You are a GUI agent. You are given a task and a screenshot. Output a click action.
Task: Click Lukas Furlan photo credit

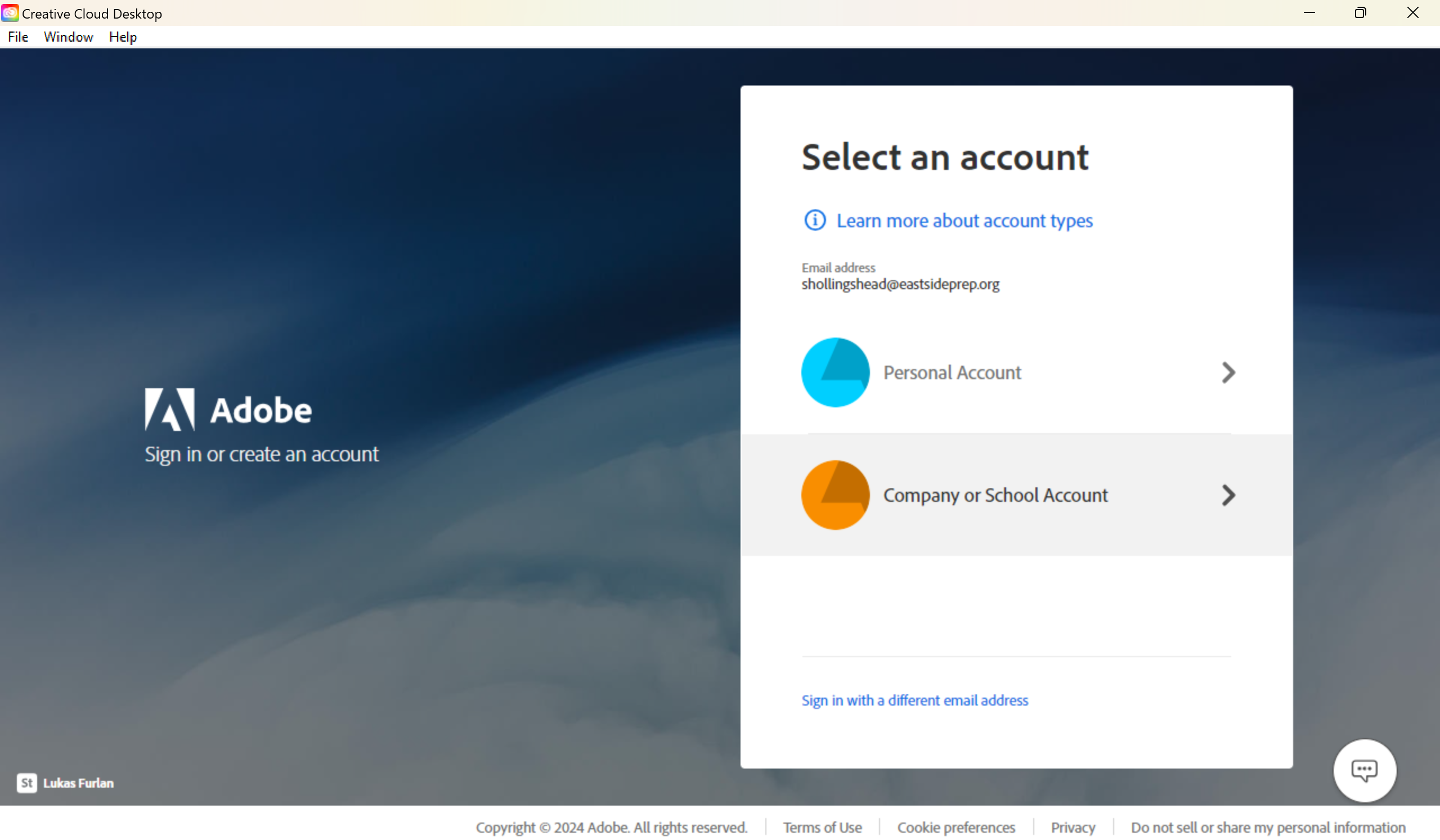(78, 783)
